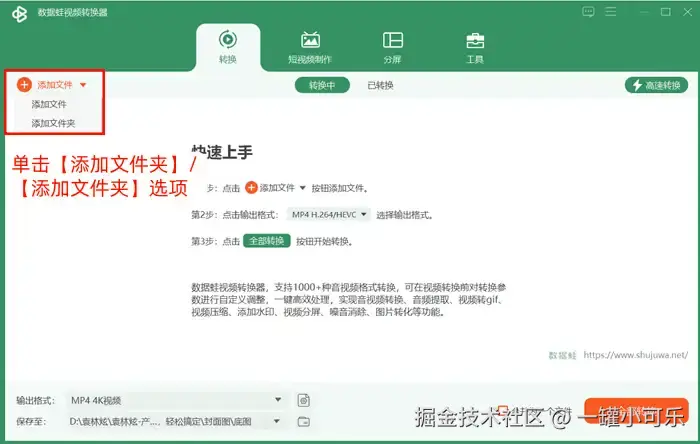This screenshot has width=700, height=444.
Task: Open the 分屏 tab
Action: click(x=392, y=47)
